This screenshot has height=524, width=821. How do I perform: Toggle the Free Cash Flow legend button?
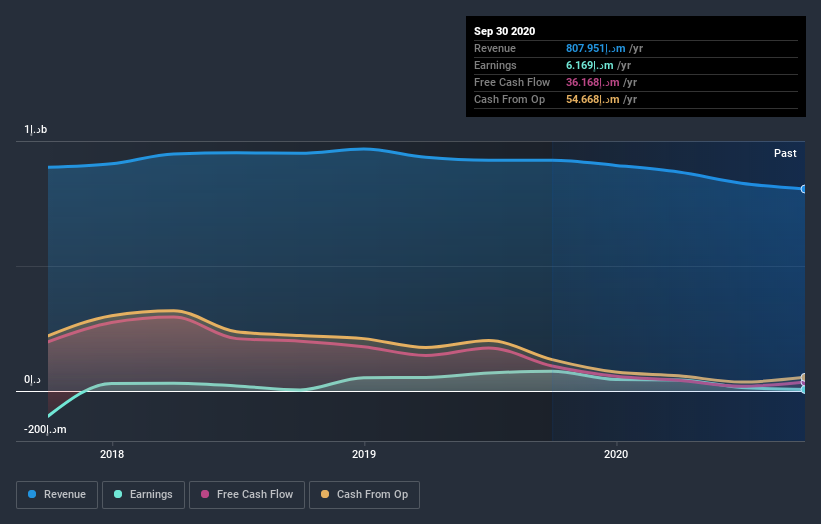coord(247,495)
